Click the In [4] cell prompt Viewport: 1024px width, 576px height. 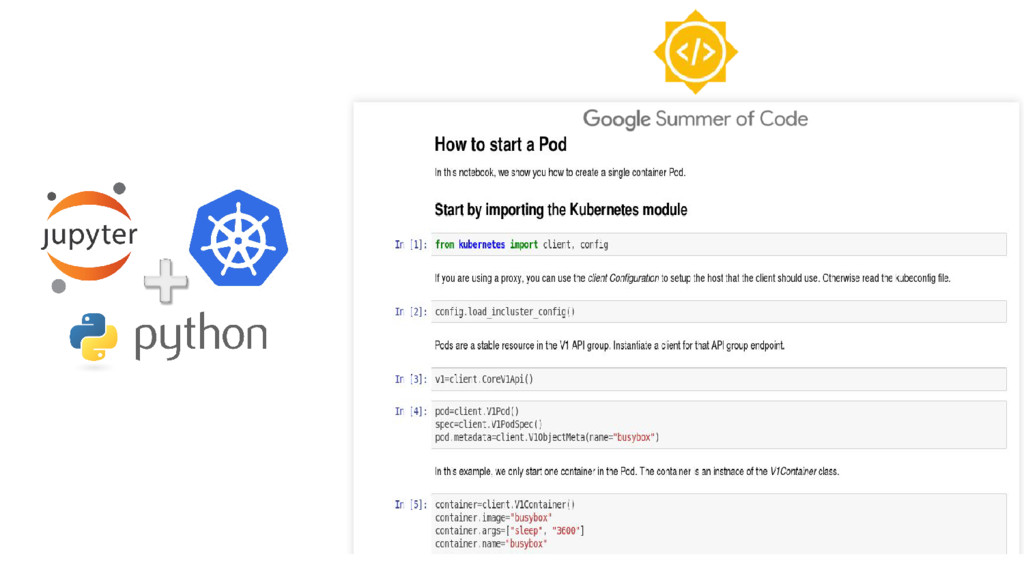click(x=411, y=411)
